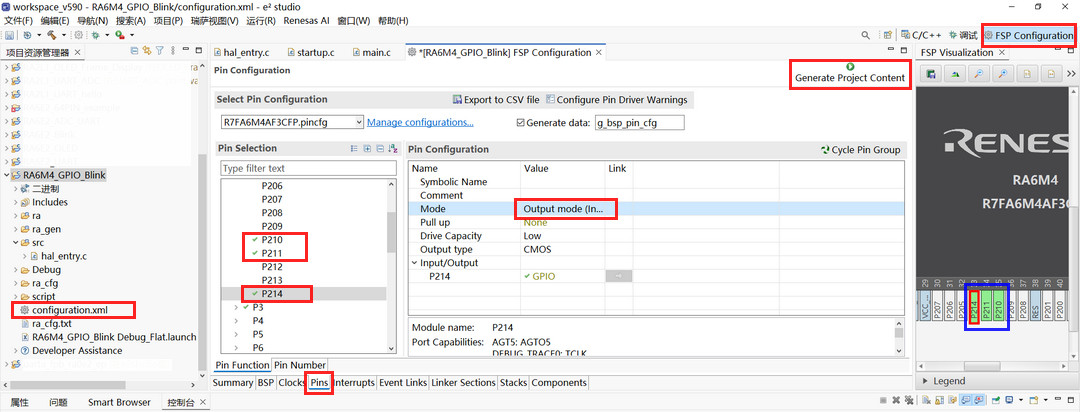1080x412 pixels.
Task: Click the Drive Capacity Low value
Action: click(532, 236)
